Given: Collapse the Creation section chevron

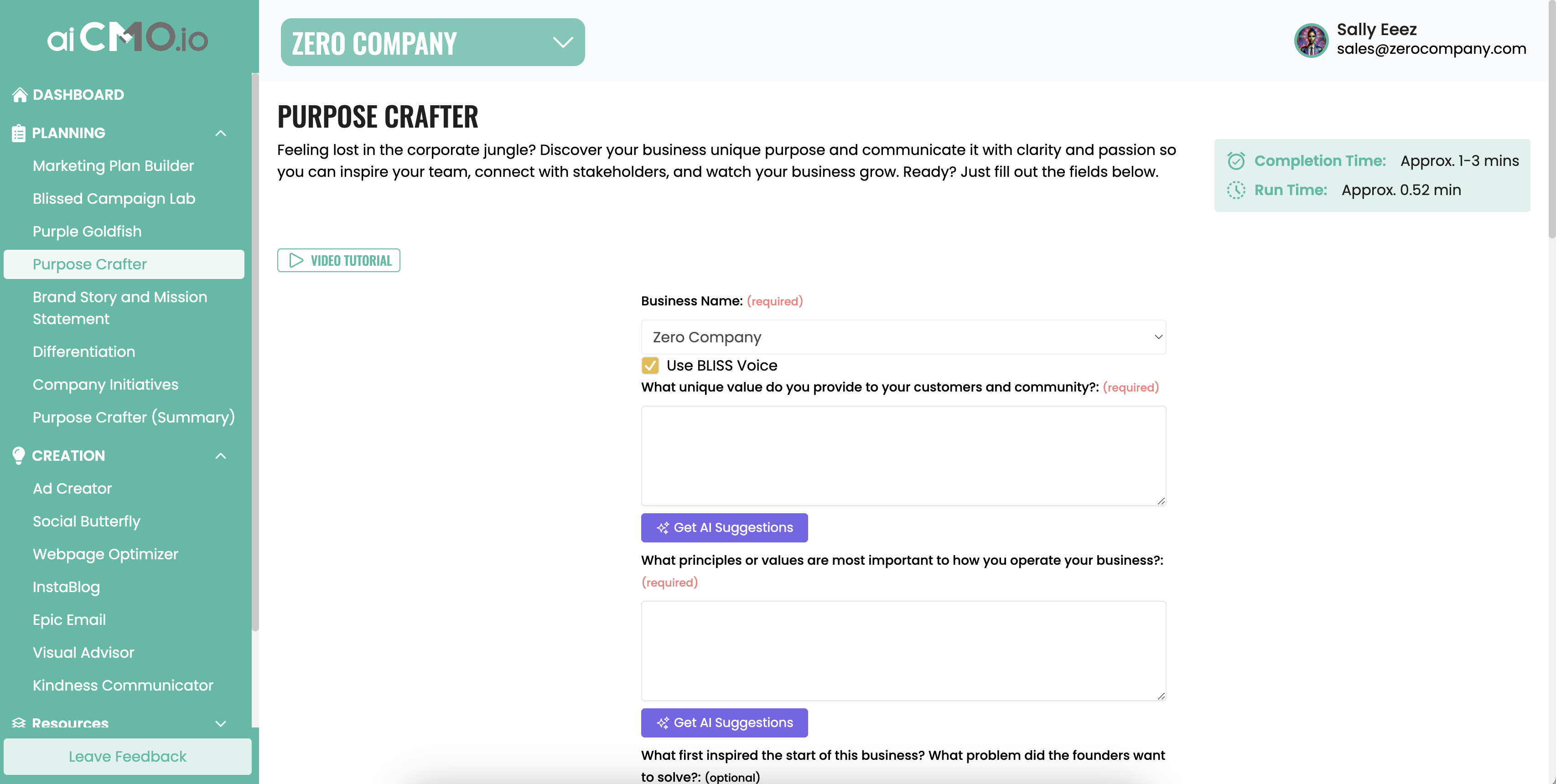Looking at the screenshot, I should click(221, 456).
